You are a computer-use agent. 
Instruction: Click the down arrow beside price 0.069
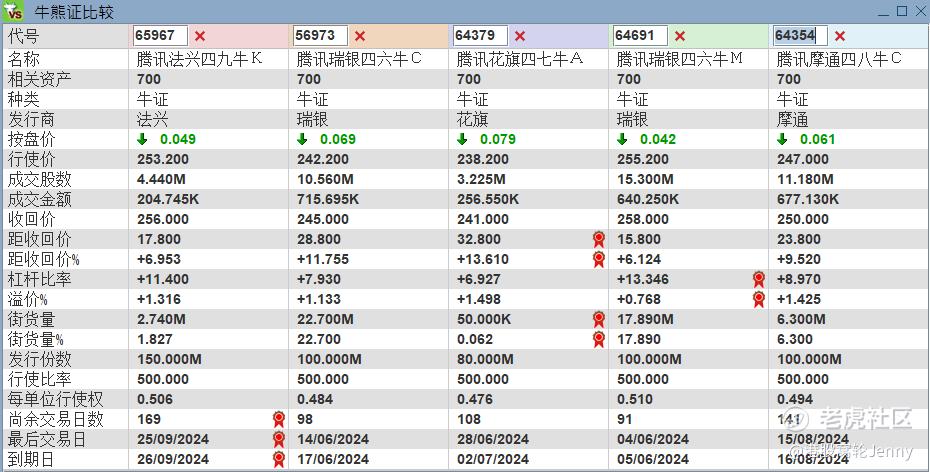(x=302, y=139)
